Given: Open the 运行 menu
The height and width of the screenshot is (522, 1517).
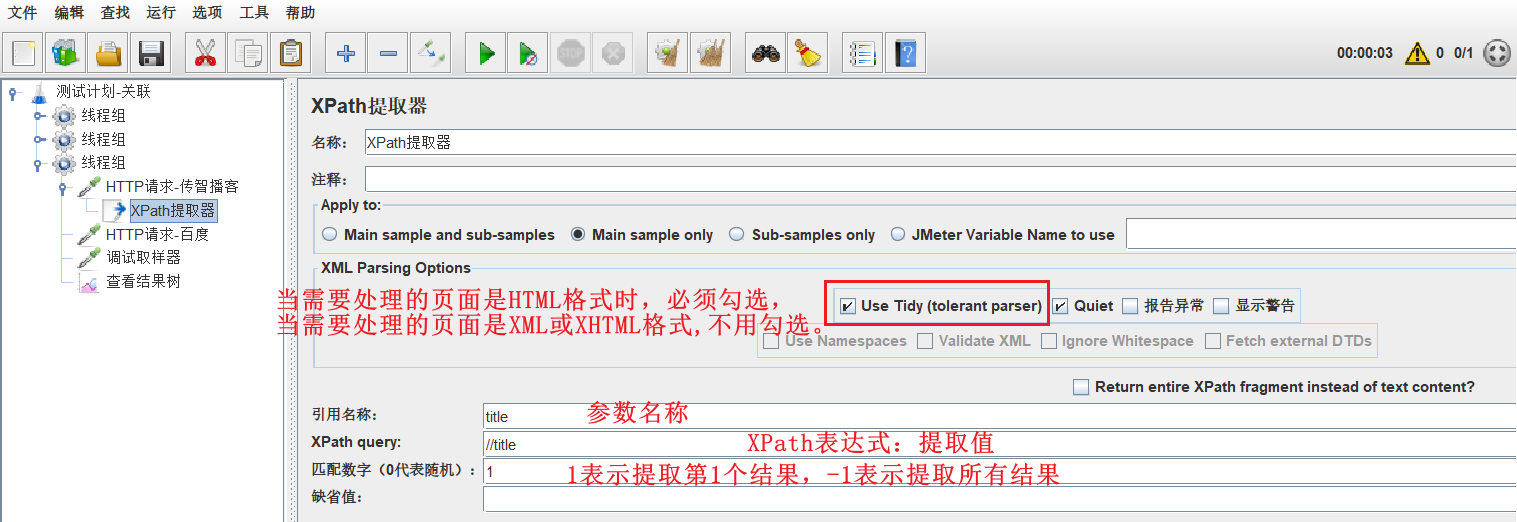Looking at the screenshot, I should point(160,13).
